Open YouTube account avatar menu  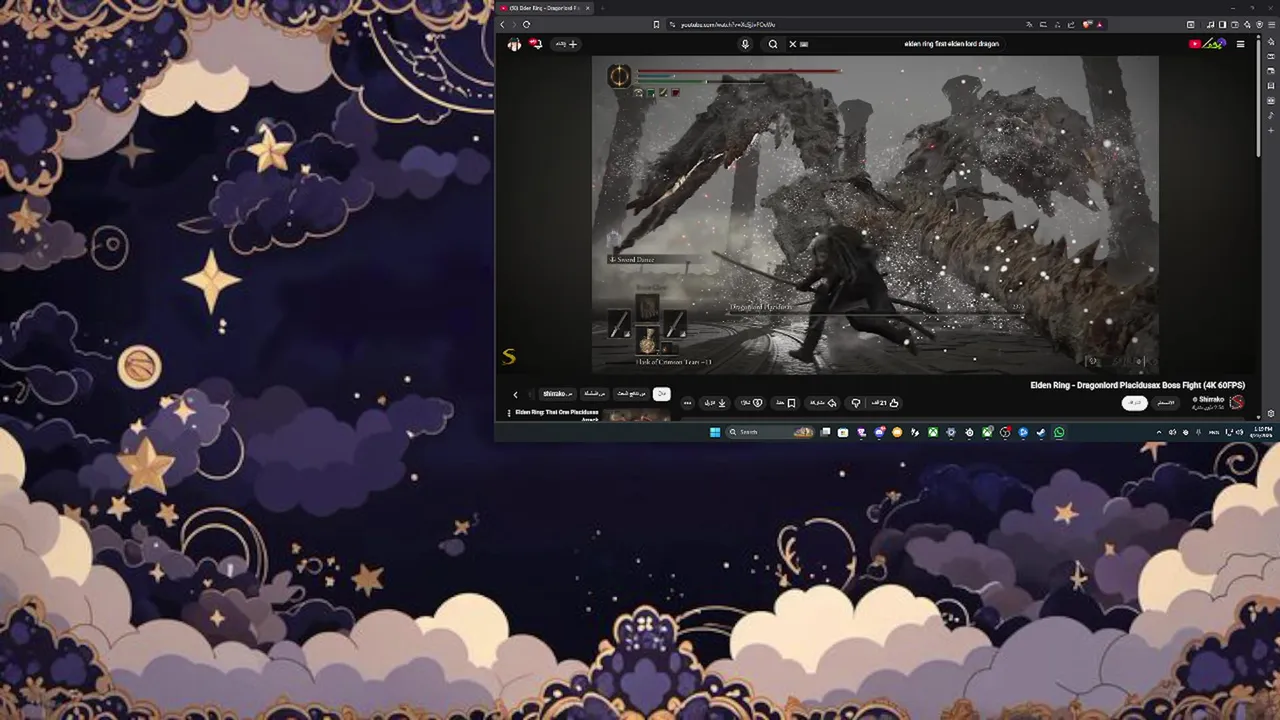pos(514,44)
